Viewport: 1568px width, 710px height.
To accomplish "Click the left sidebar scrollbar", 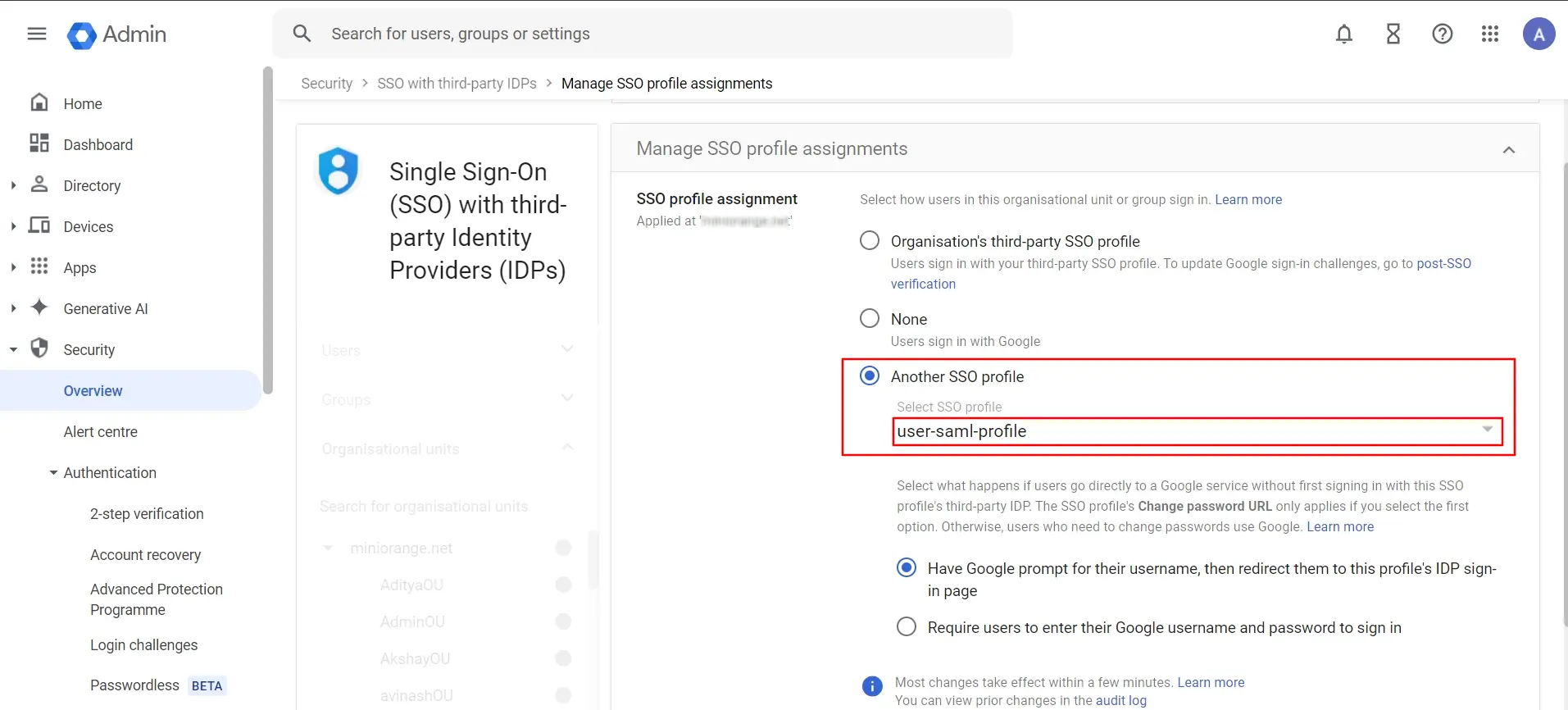I will coord(267,230).
